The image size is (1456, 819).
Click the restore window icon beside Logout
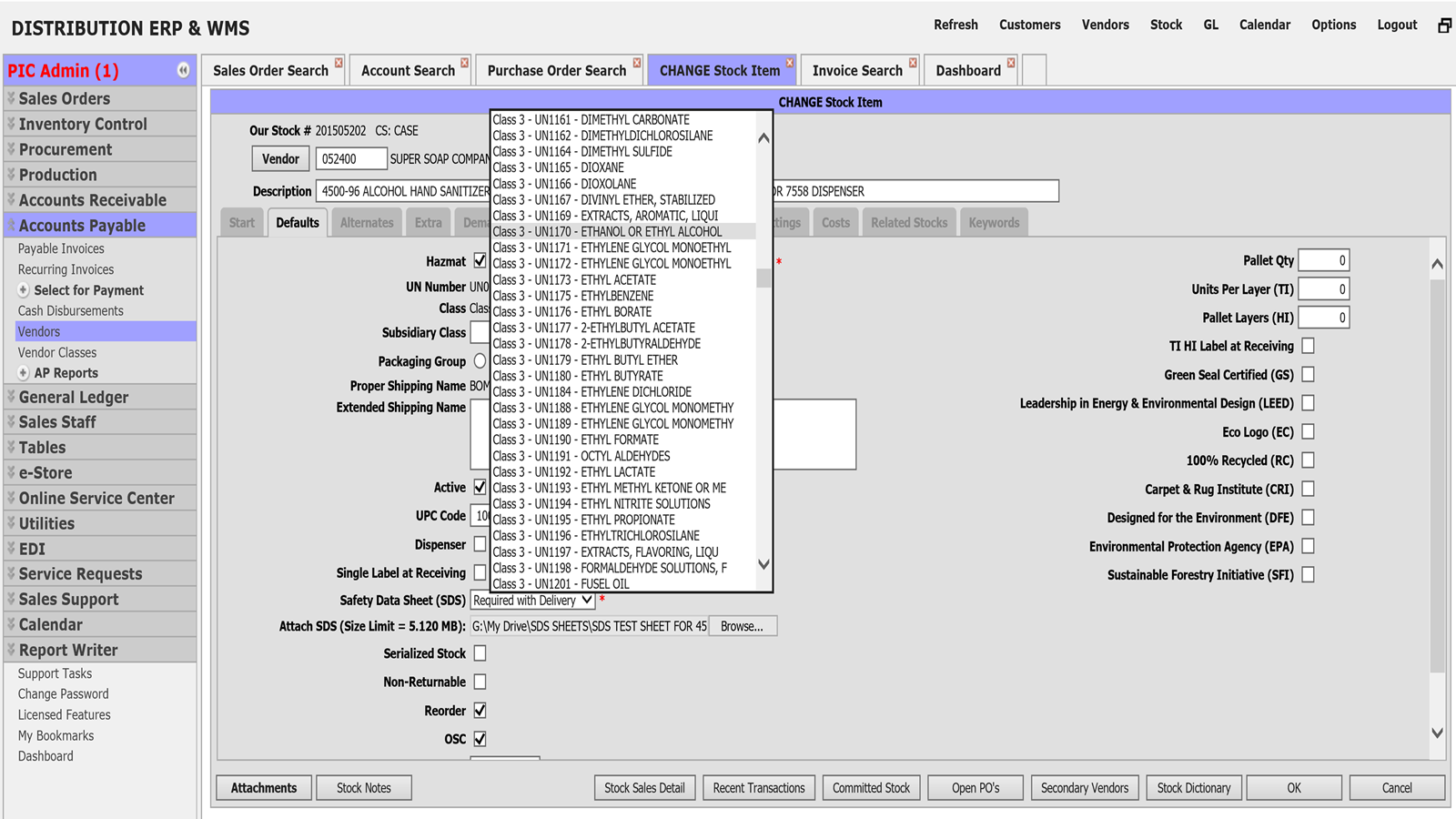point(1444,25)
